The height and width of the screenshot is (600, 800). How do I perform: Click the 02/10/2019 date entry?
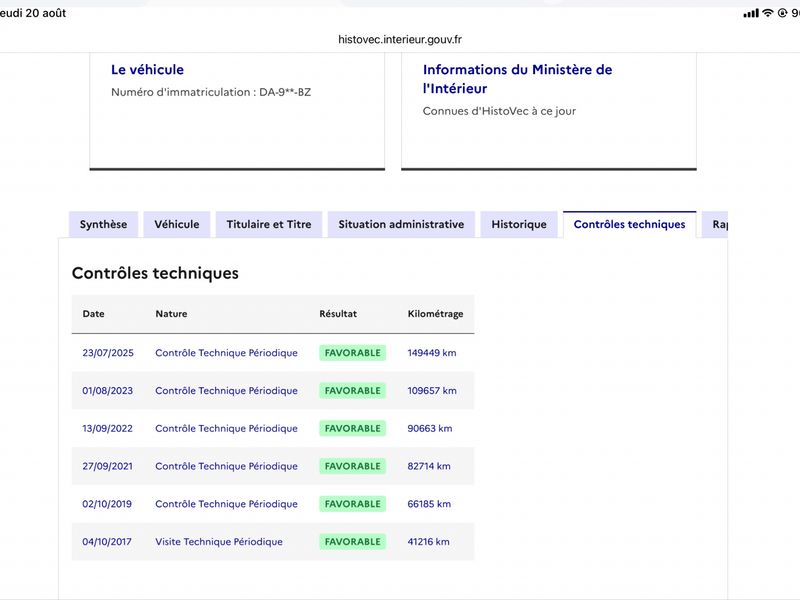pyautogui.click(x=107, y=504)
